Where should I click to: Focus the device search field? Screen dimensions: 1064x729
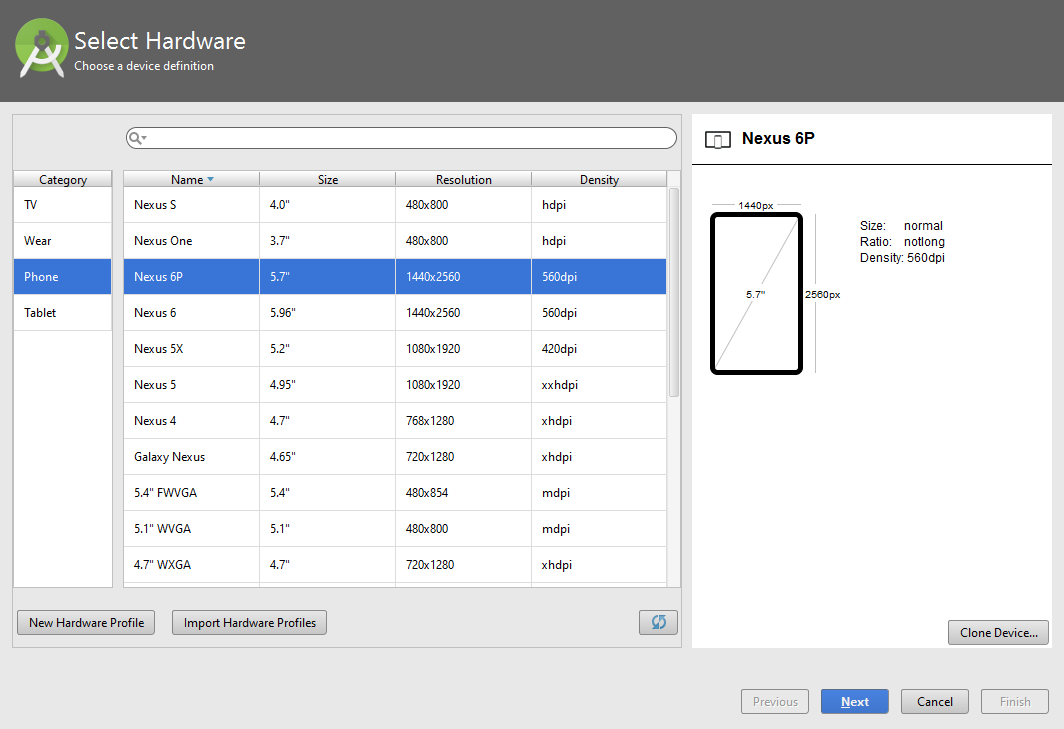pyautogui.click(x=401, y=138)
